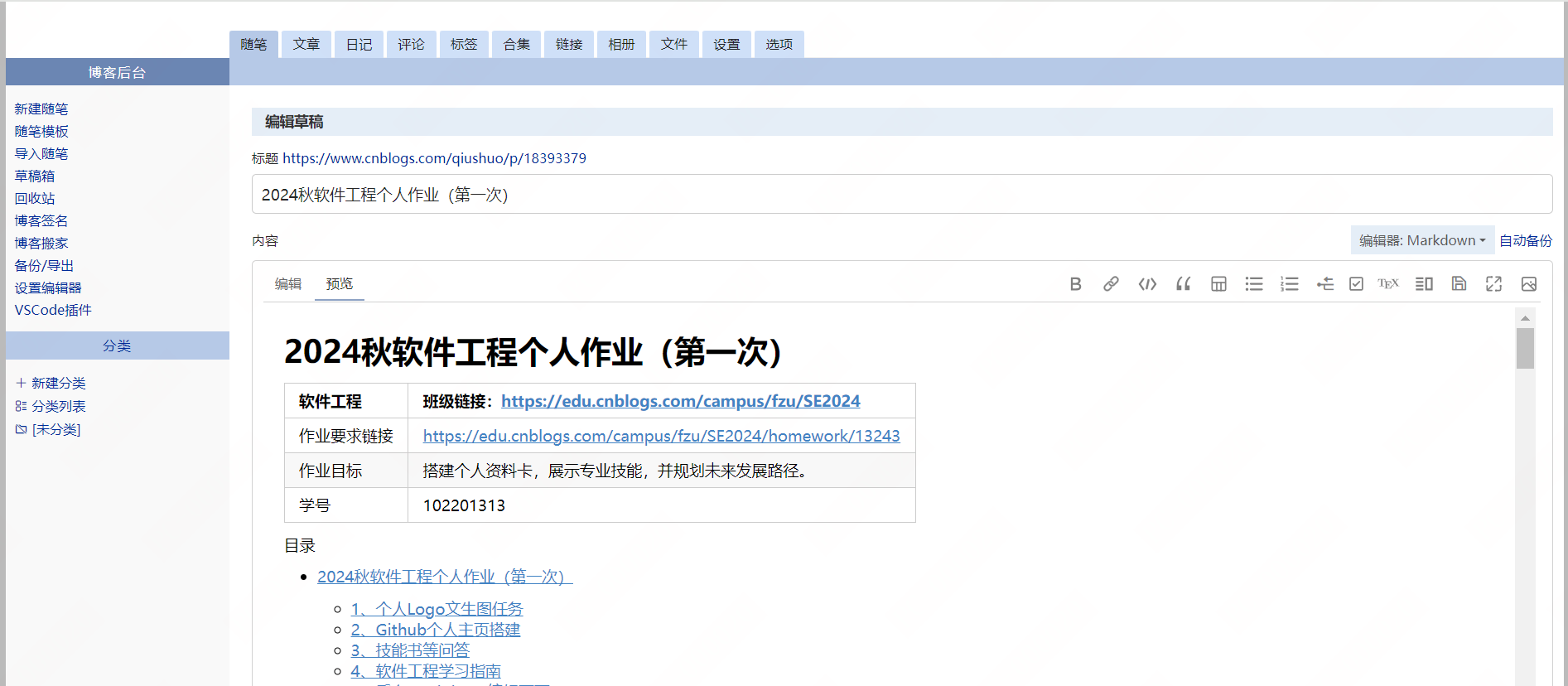Open the 标签 tab
The width and height of the screenshot is (1568, 686).
464,44
